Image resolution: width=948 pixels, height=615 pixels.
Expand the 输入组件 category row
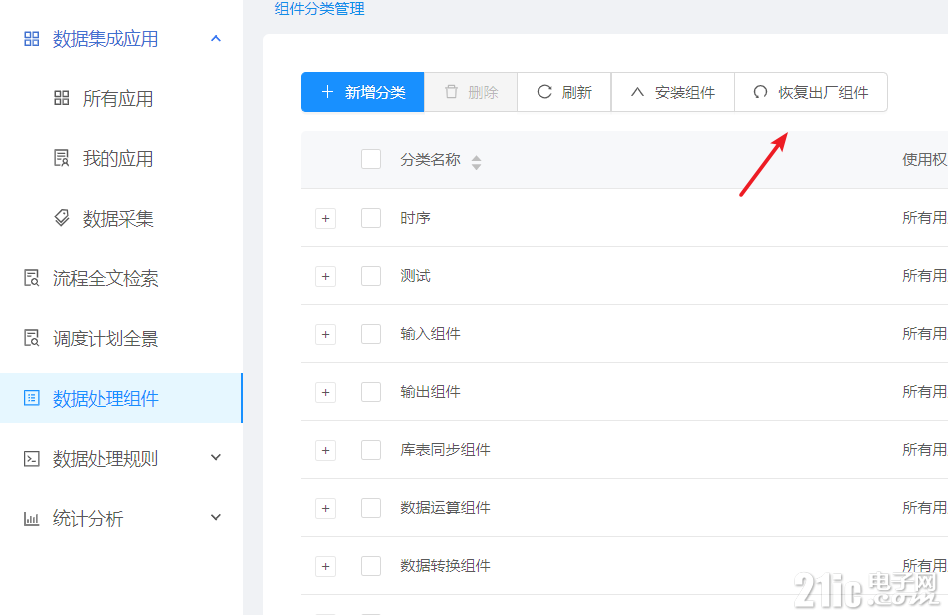[x=325, y=334]
